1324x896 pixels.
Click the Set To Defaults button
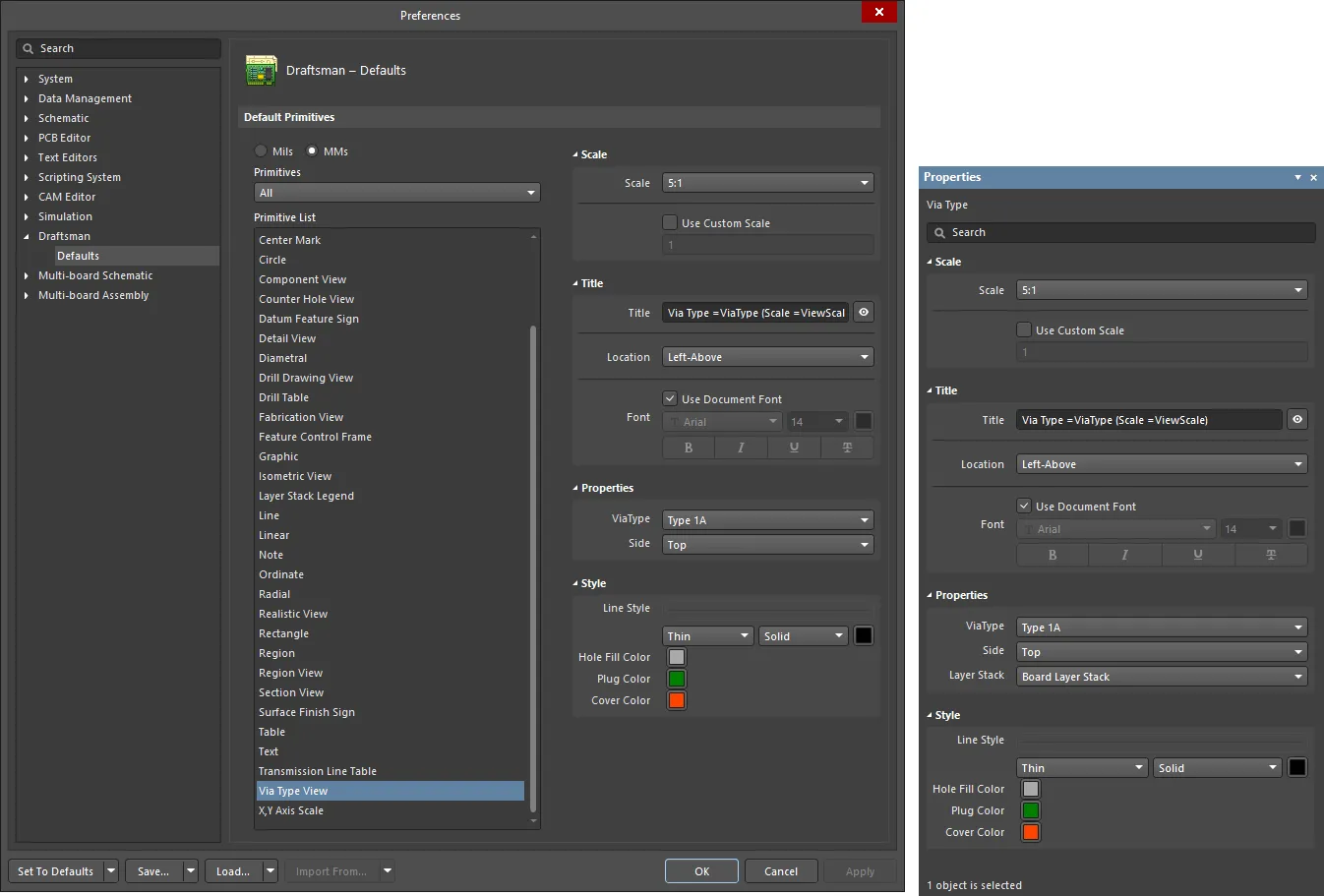tap(54, 870)
